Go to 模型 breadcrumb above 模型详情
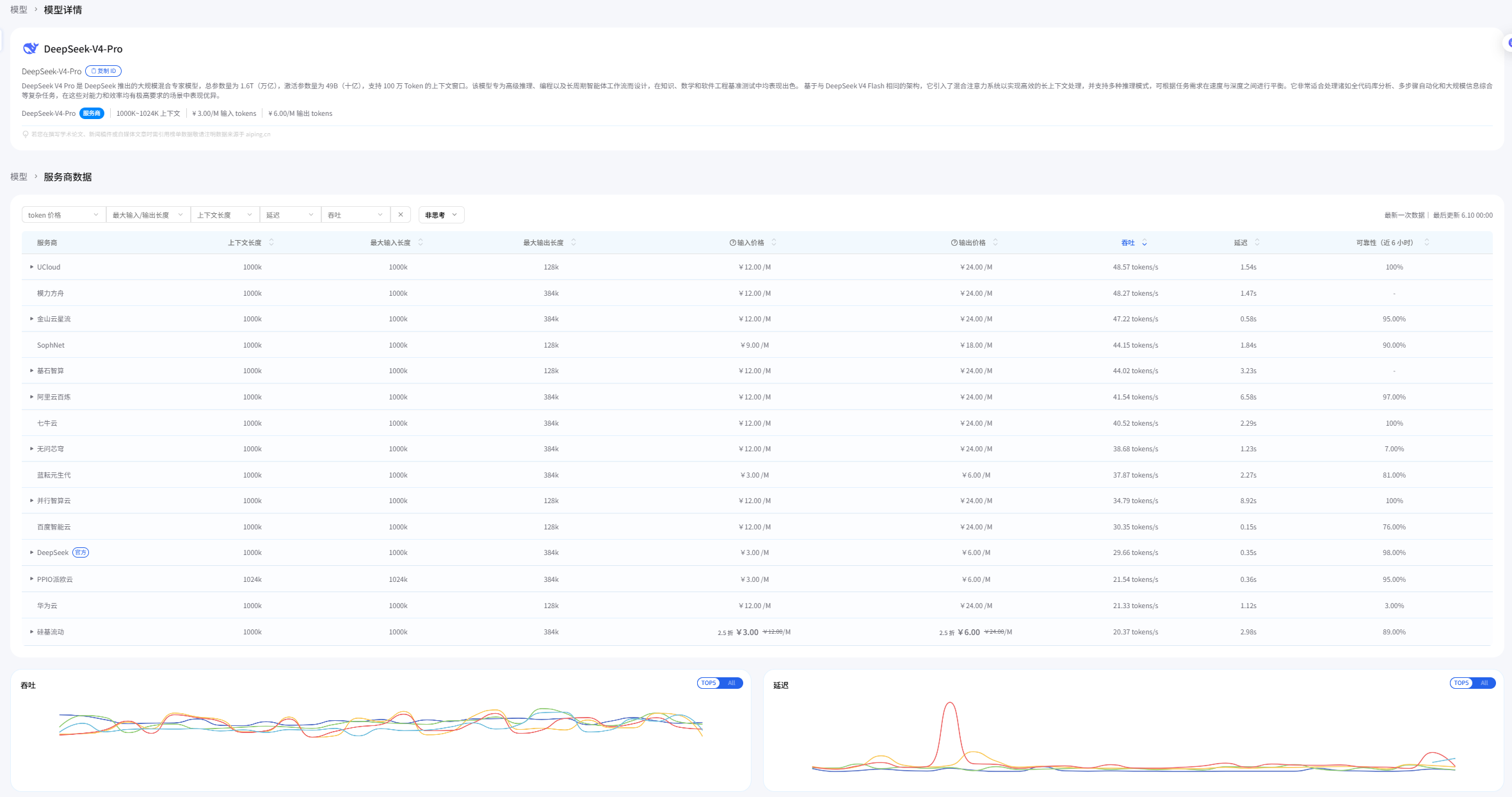Image resolution: width=1512 pixels, height=797 pixels. click(19, 10)
